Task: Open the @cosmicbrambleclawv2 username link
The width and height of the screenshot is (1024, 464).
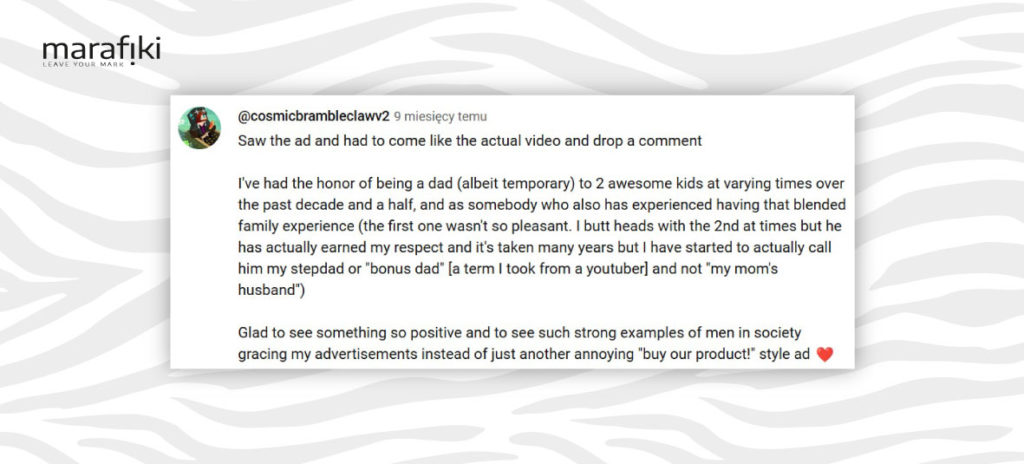Action: tap(313, 117)
